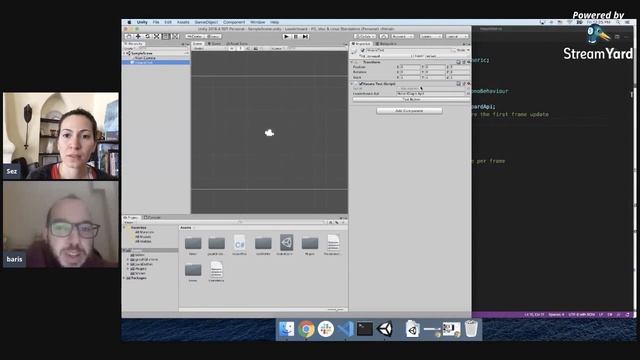This screenshot has width=640, height=360.
Task: Open script component settings gear
Action: point(469,84)
